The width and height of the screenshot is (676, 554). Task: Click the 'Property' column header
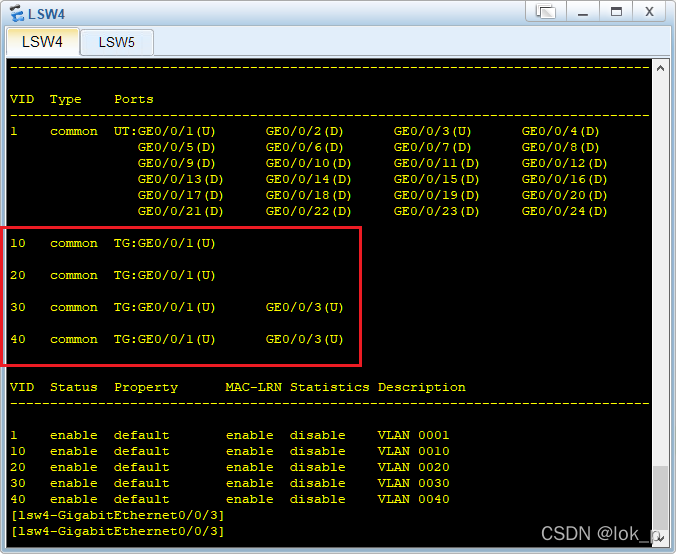(146, 388)
